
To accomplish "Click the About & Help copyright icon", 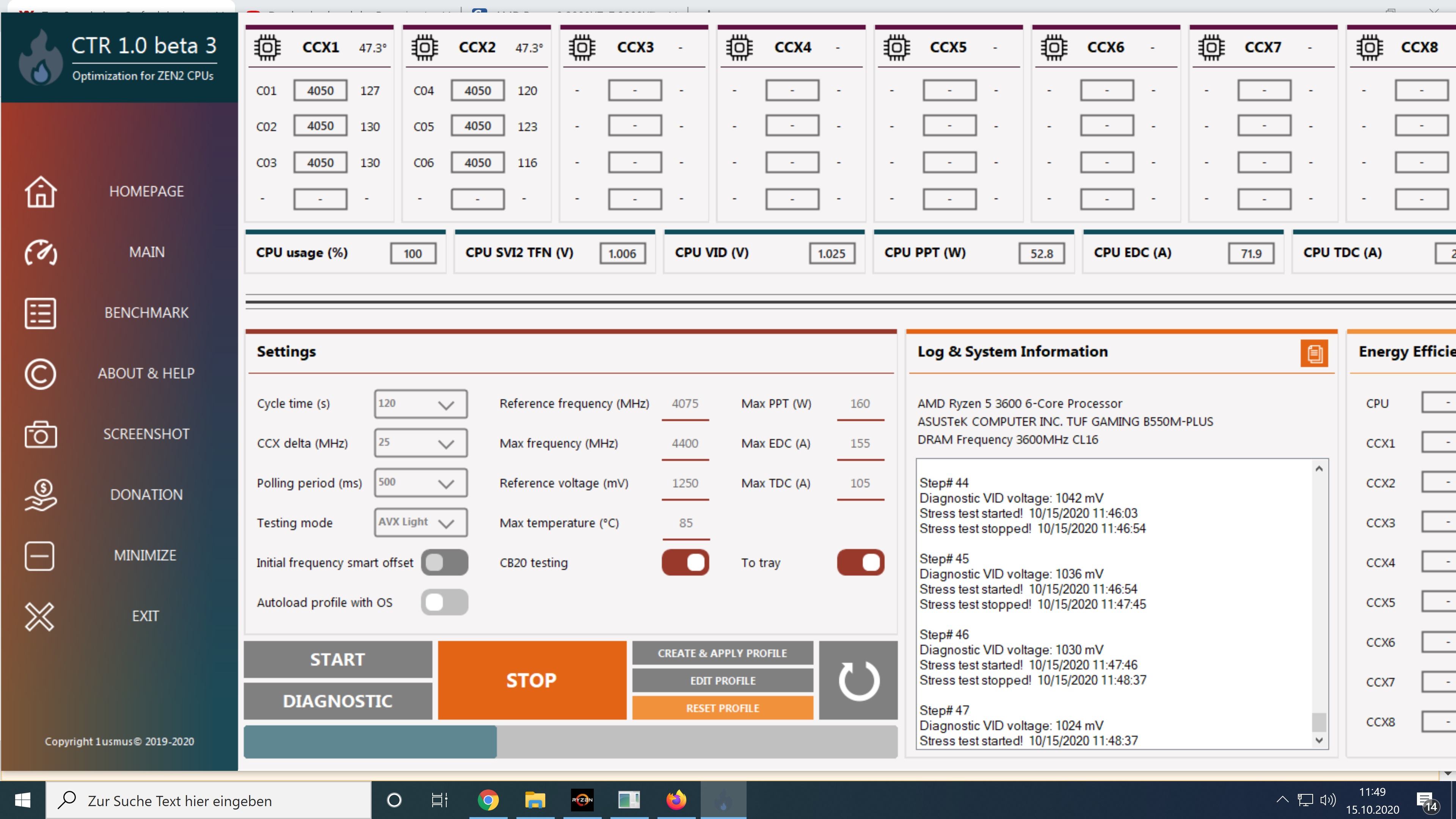I will pyautogui.click(x=40, y=373).
